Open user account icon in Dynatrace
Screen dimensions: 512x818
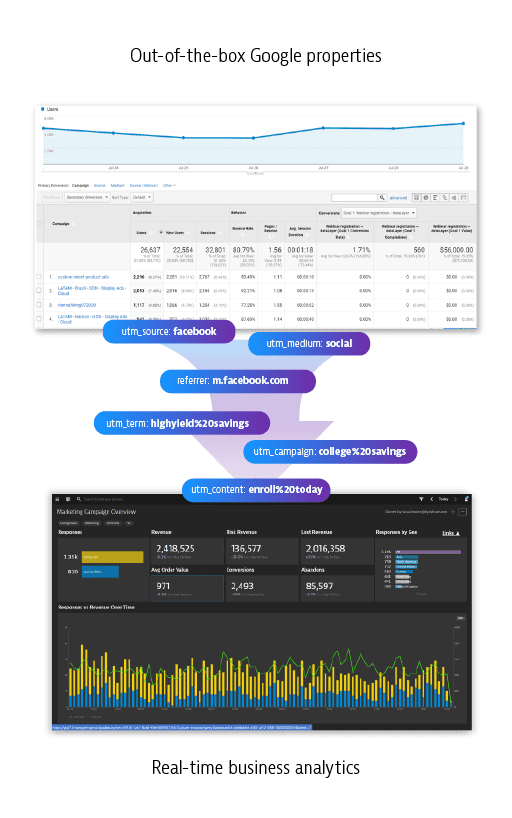click(466, 499)
